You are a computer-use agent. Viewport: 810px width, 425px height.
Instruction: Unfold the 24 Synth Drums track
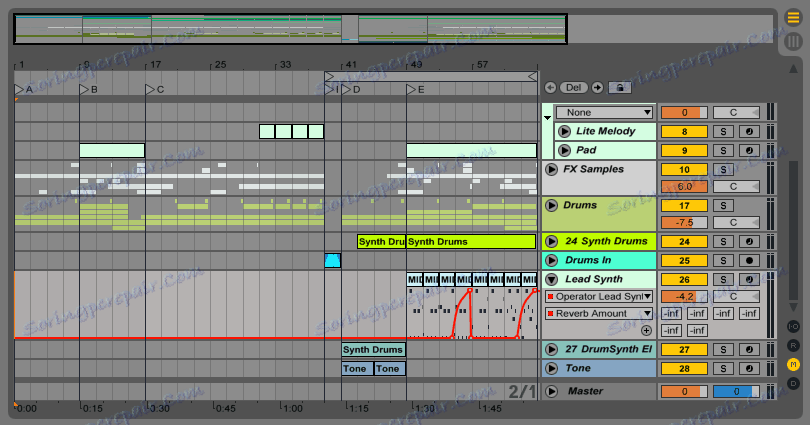(x=551, y=241)
